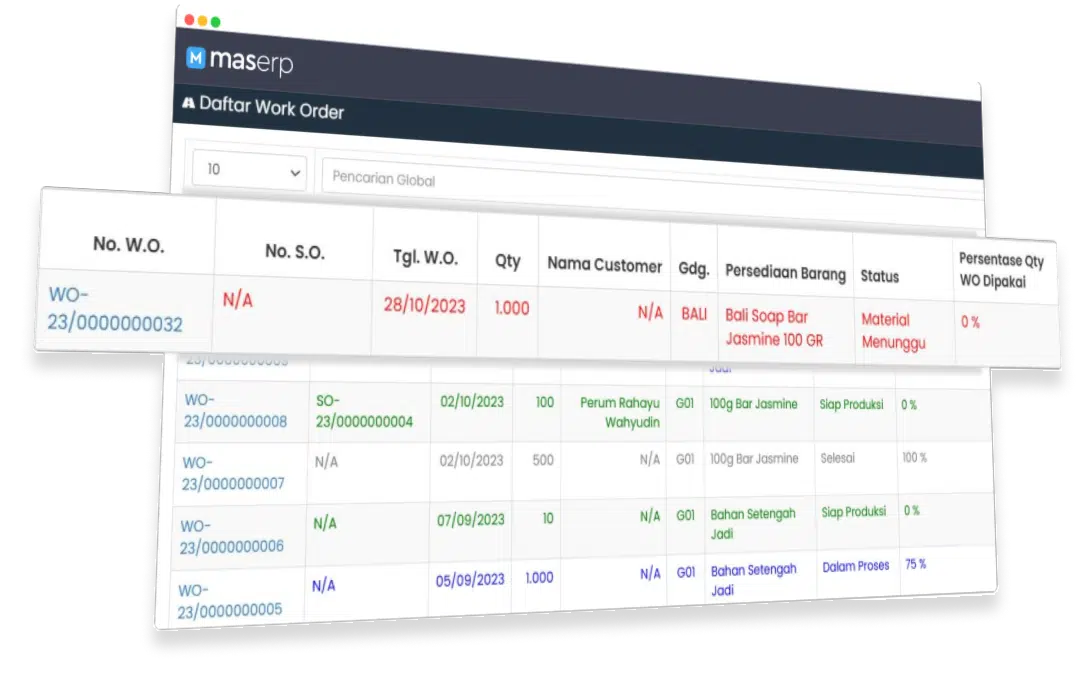Click the binoculars icon beside Daftar Work Order

pyautogui.click(x=188, y=103)
